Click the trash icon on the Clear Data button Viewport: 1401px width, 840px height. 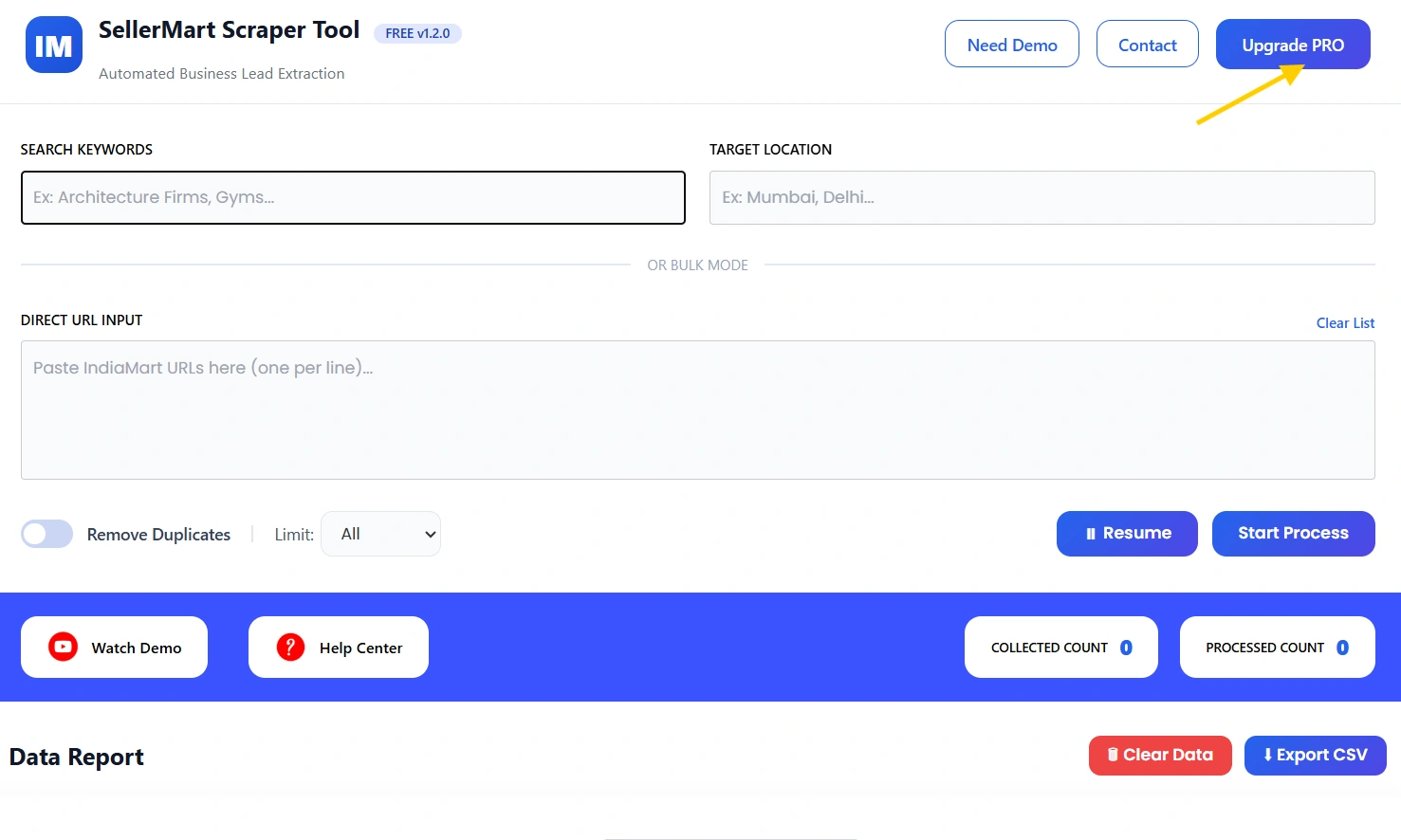coord(1113,755)
